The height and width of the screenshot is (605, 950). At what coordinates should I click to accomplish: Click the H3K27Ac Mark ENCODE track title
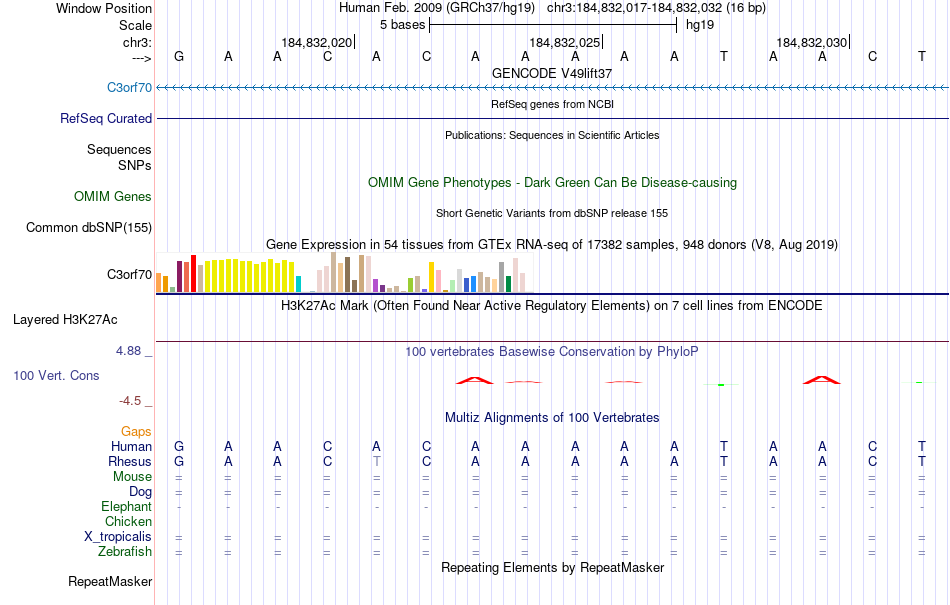point(552,305)
